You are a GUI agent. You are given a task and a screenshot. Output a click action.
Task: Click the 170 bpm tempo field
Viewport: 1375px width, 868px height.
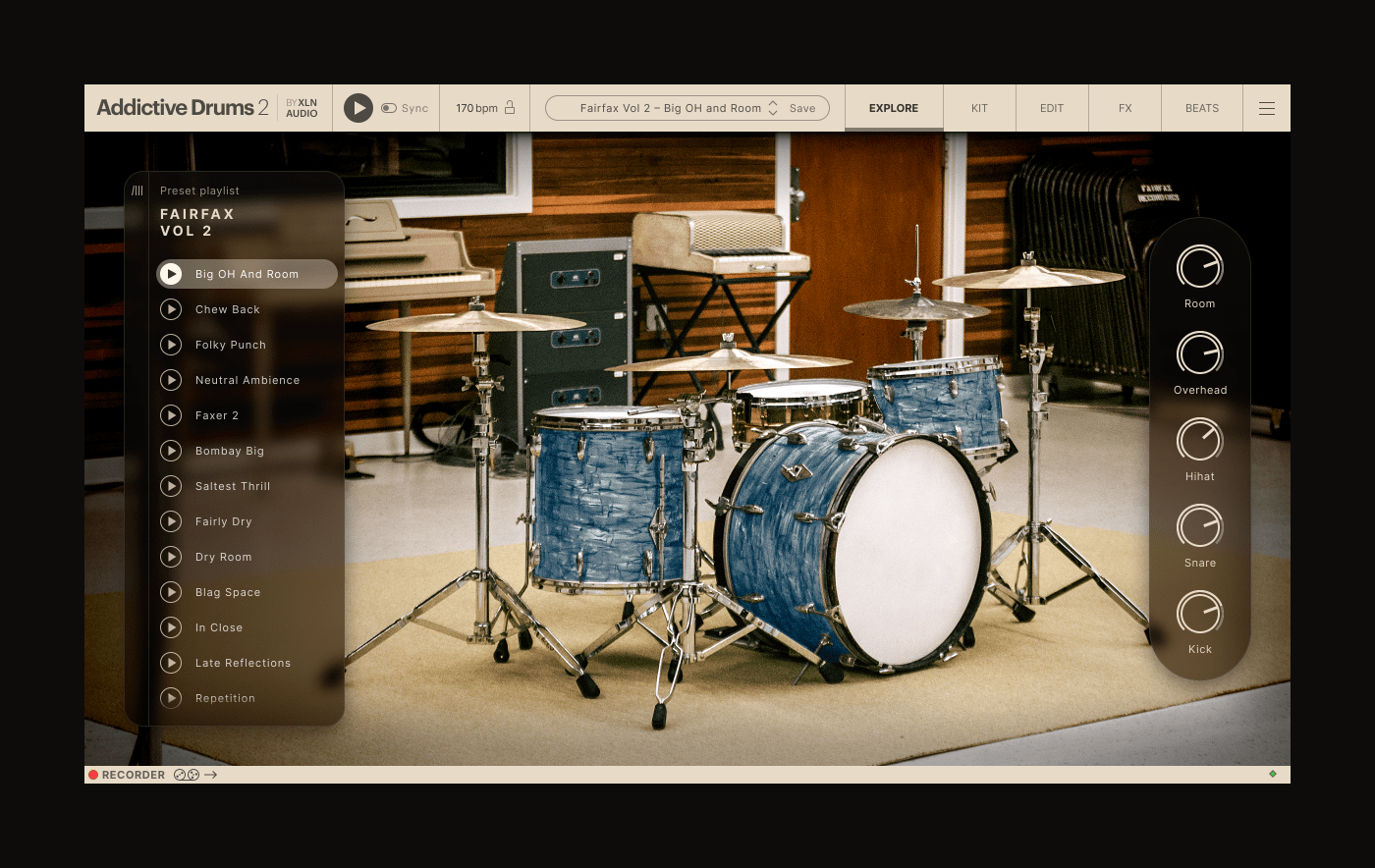tap(476, 108)
